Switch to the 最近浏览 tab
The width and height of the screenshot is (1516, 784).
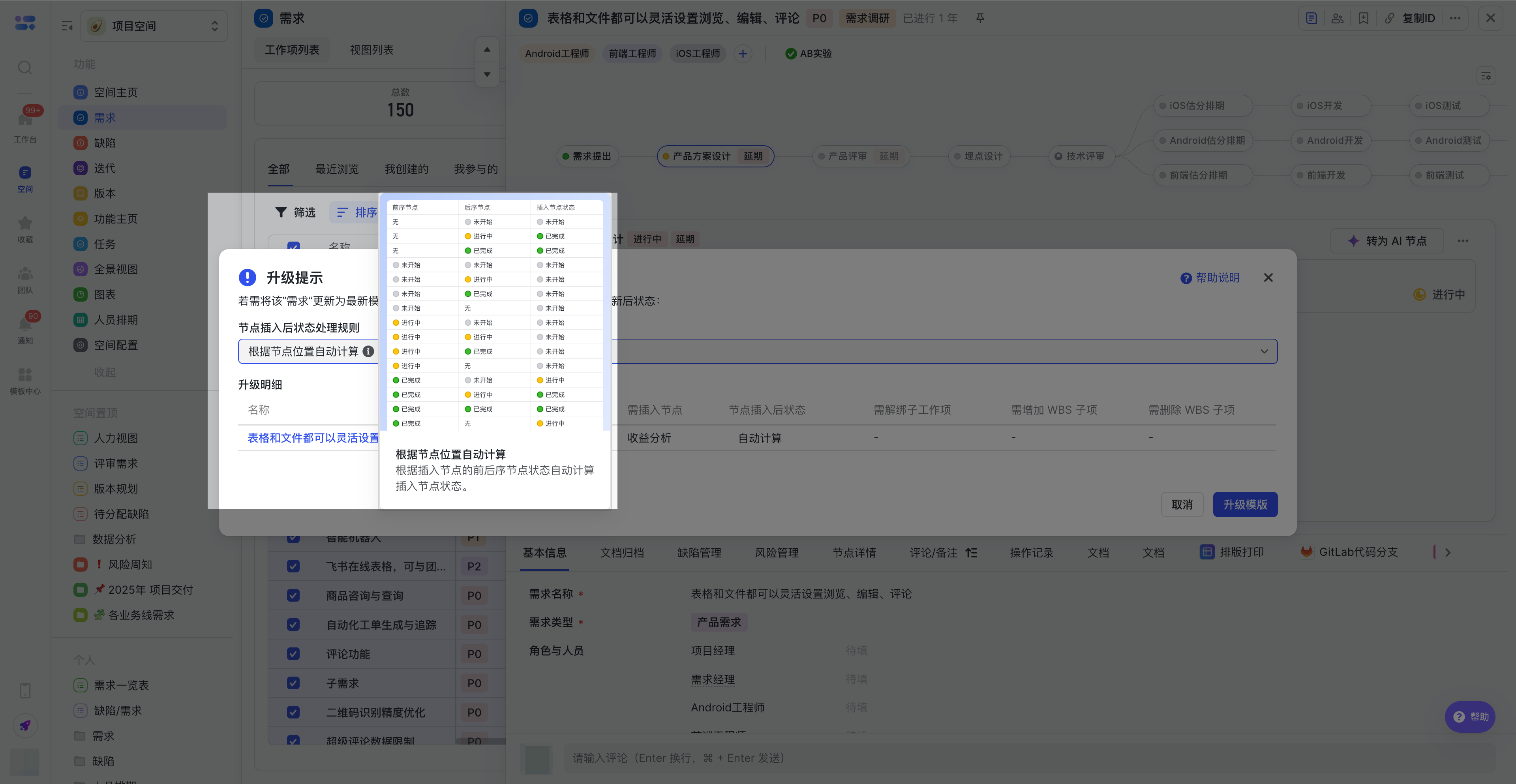[x=337, y=169]
